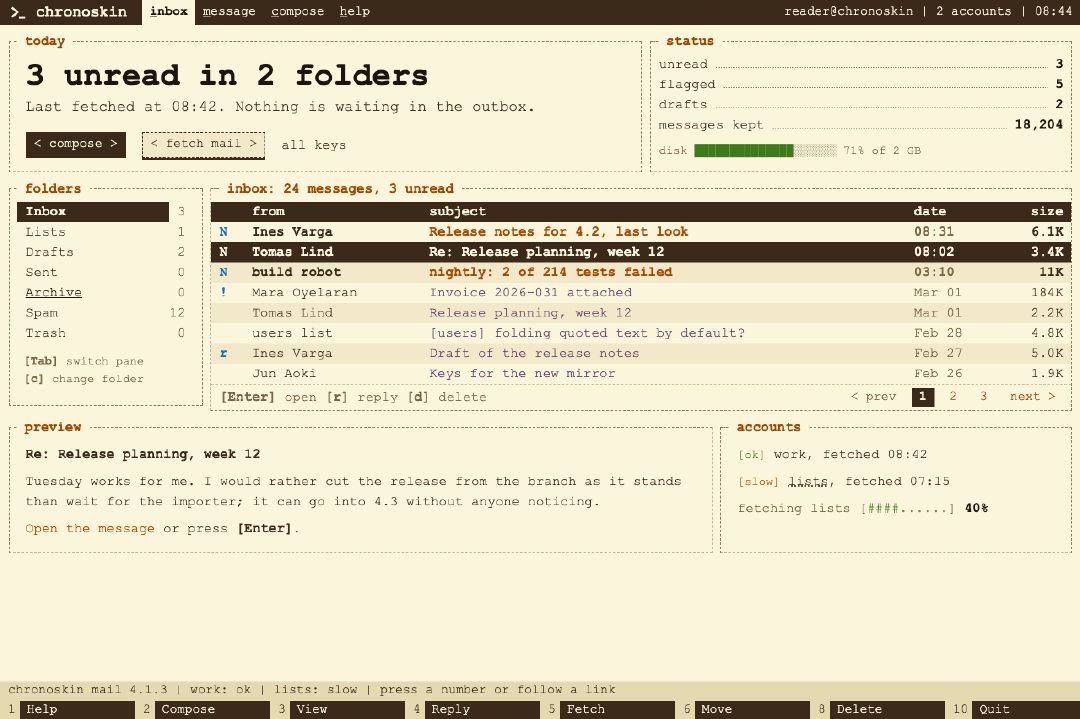The image size is (1080, 719).
Task: Sort messages by from column
Action: (268, 211)
